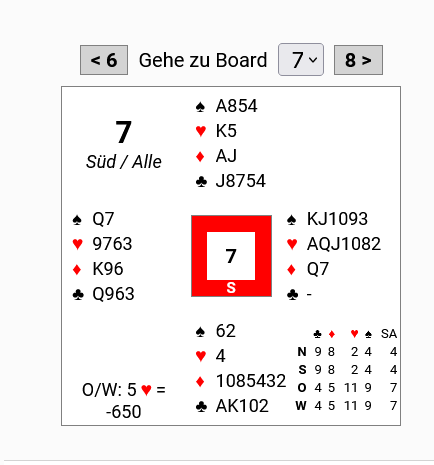This screenshot has height=465, width=434.
Task: Click East's heart suit icon
Action: coord(292,244)
